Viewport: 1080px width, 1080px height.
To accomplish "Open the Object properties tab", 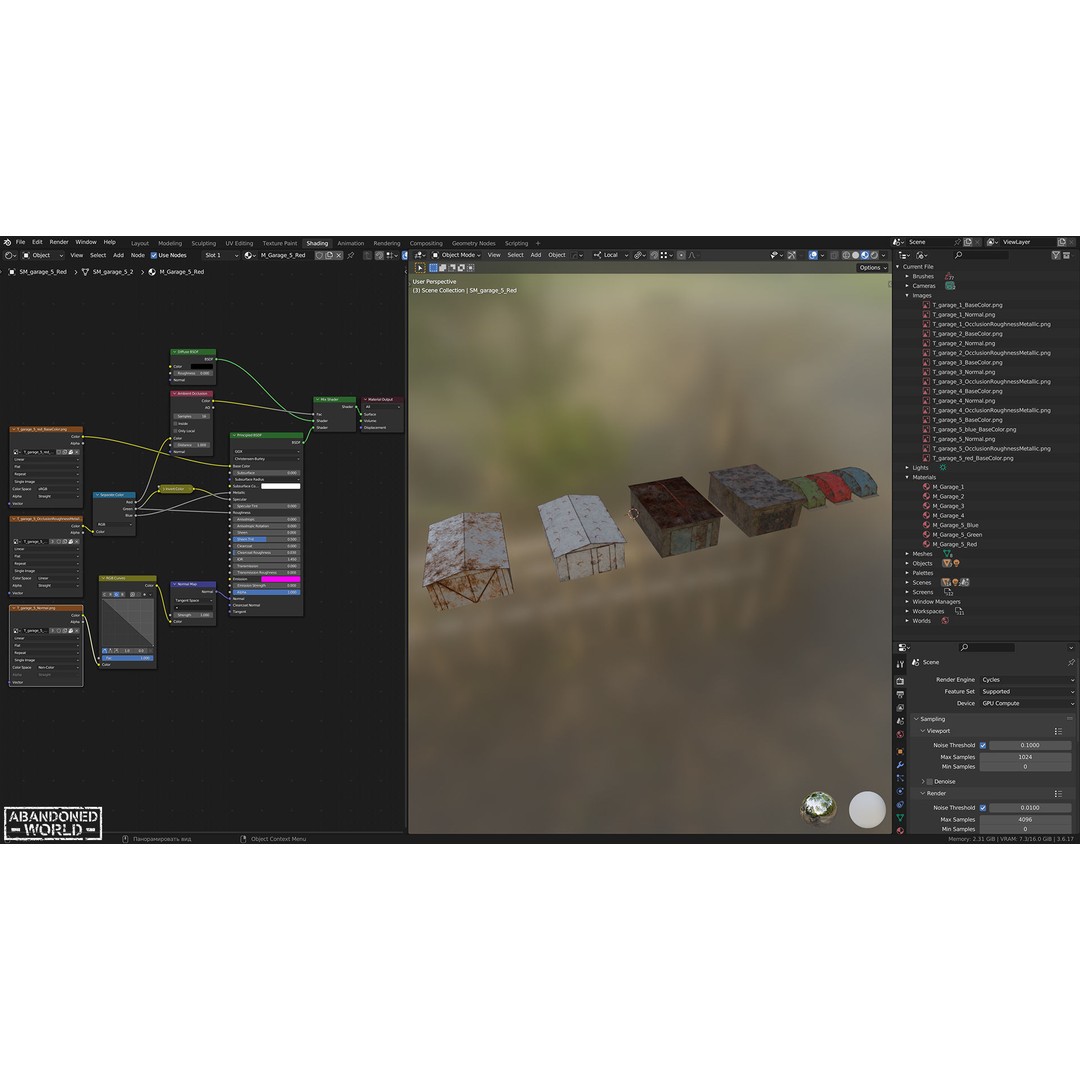I will point(900,751).
